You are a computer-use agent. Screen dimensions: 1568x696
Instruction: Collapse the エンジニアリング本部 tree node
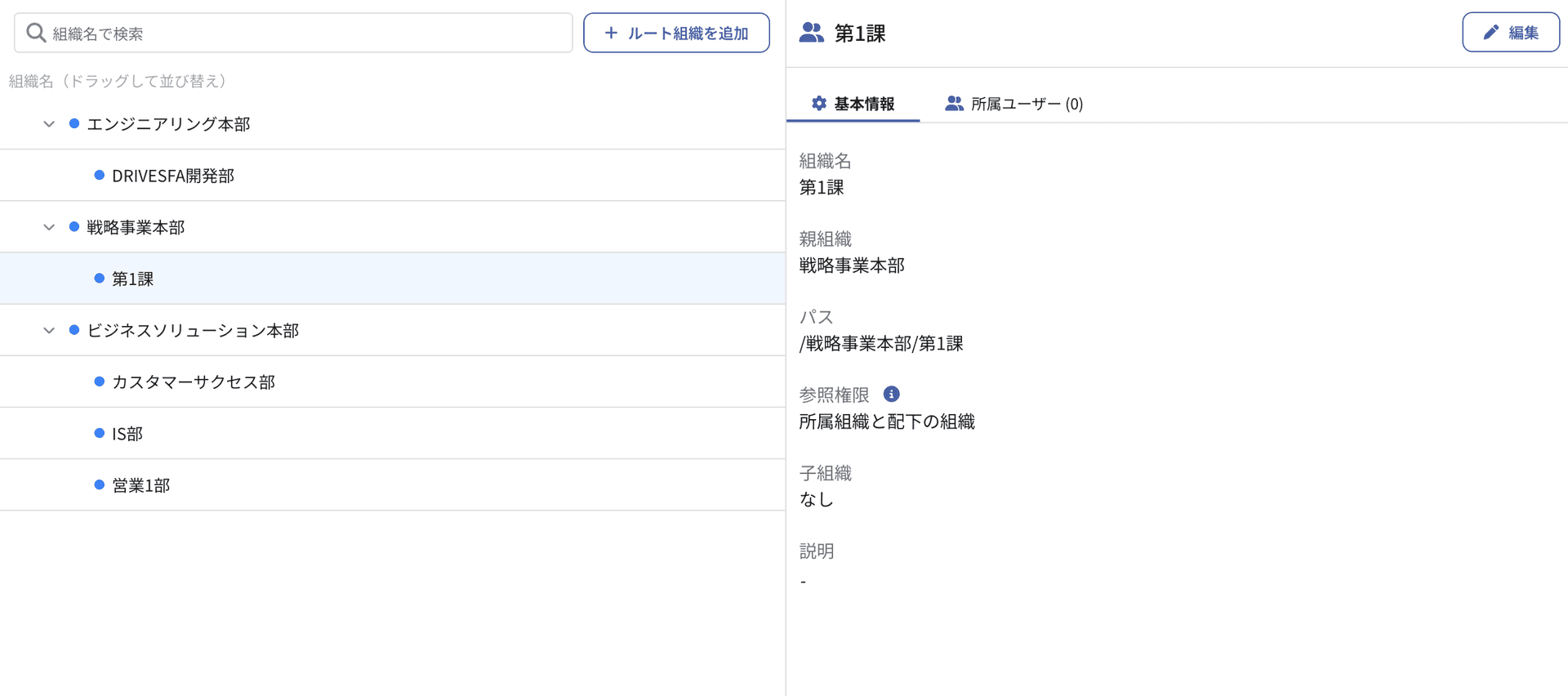coord(49,124)
